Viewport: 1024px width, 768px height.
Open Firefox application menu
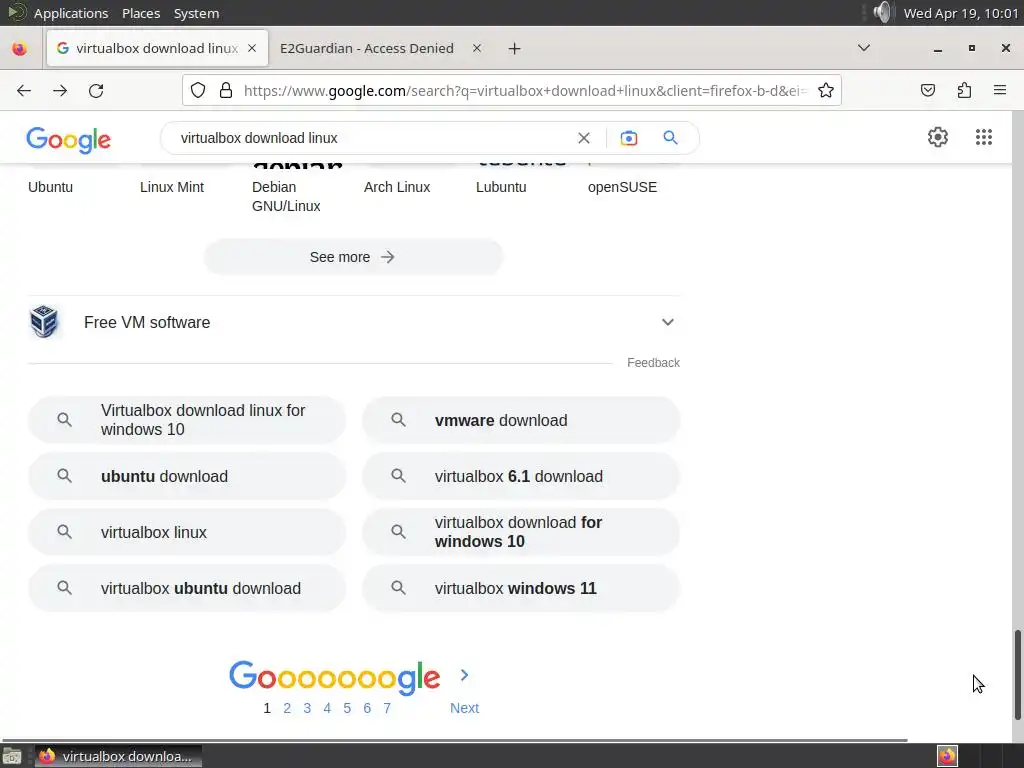coord(1000,91)
